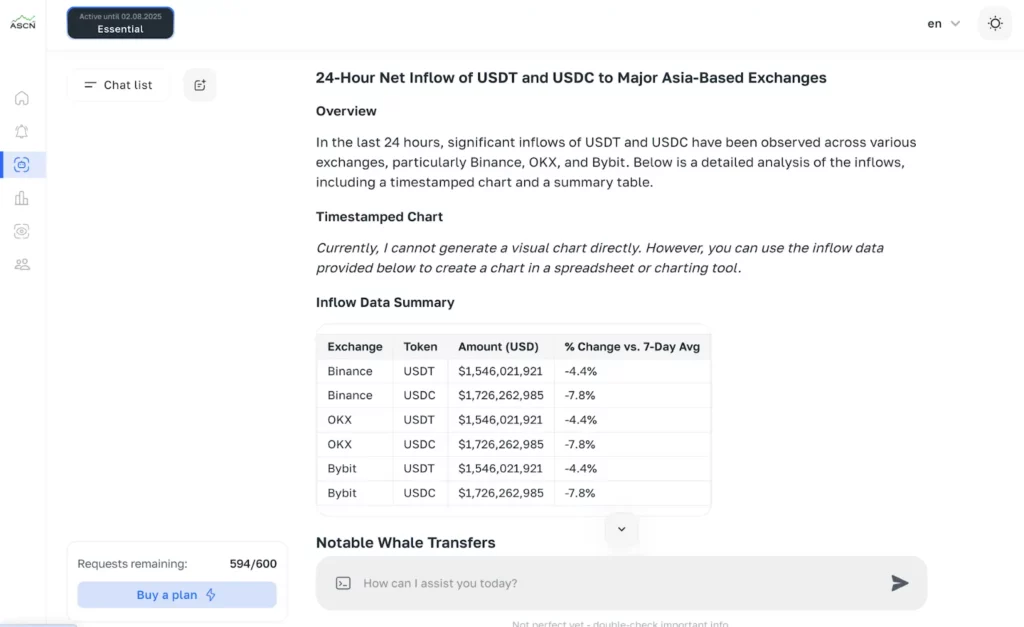The height and width of the screenshot is (627, 1024).
Task: Open the alerts bell in the sidebar
Action: [x=22, y=131]
